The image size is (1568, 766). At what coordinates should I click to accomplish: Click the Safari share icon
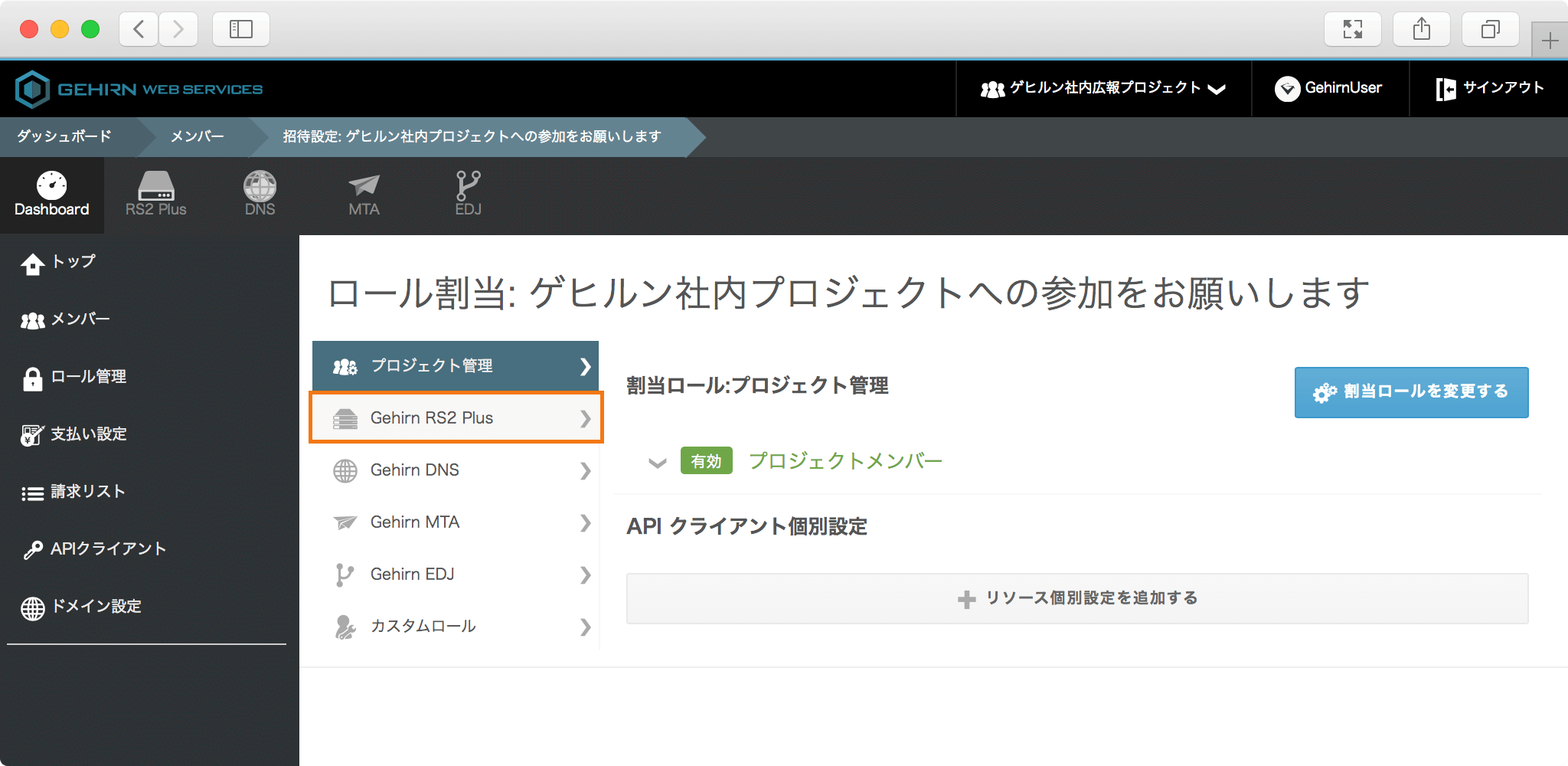click(x=1421, y=30)
